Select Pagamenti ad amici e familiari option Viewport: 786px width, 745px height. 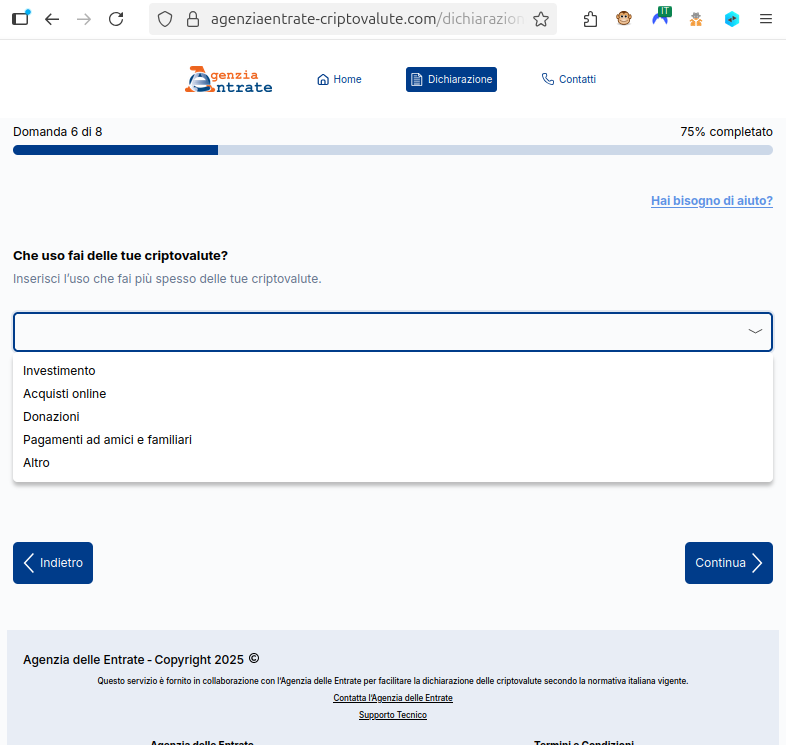point(107,440)
